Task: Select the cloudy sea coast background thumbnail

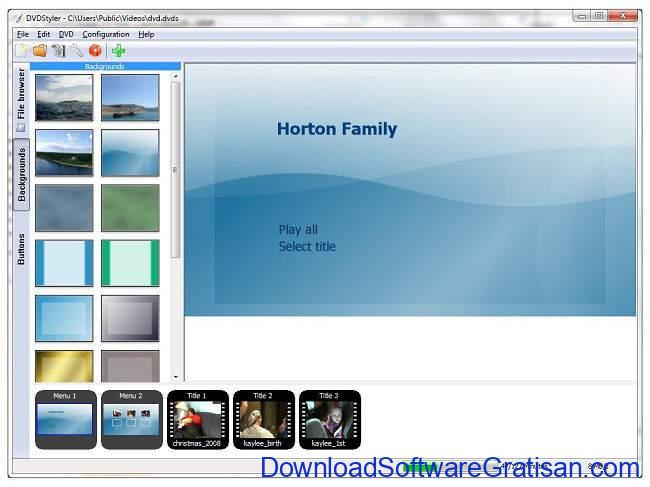Action: pos(64,98)
